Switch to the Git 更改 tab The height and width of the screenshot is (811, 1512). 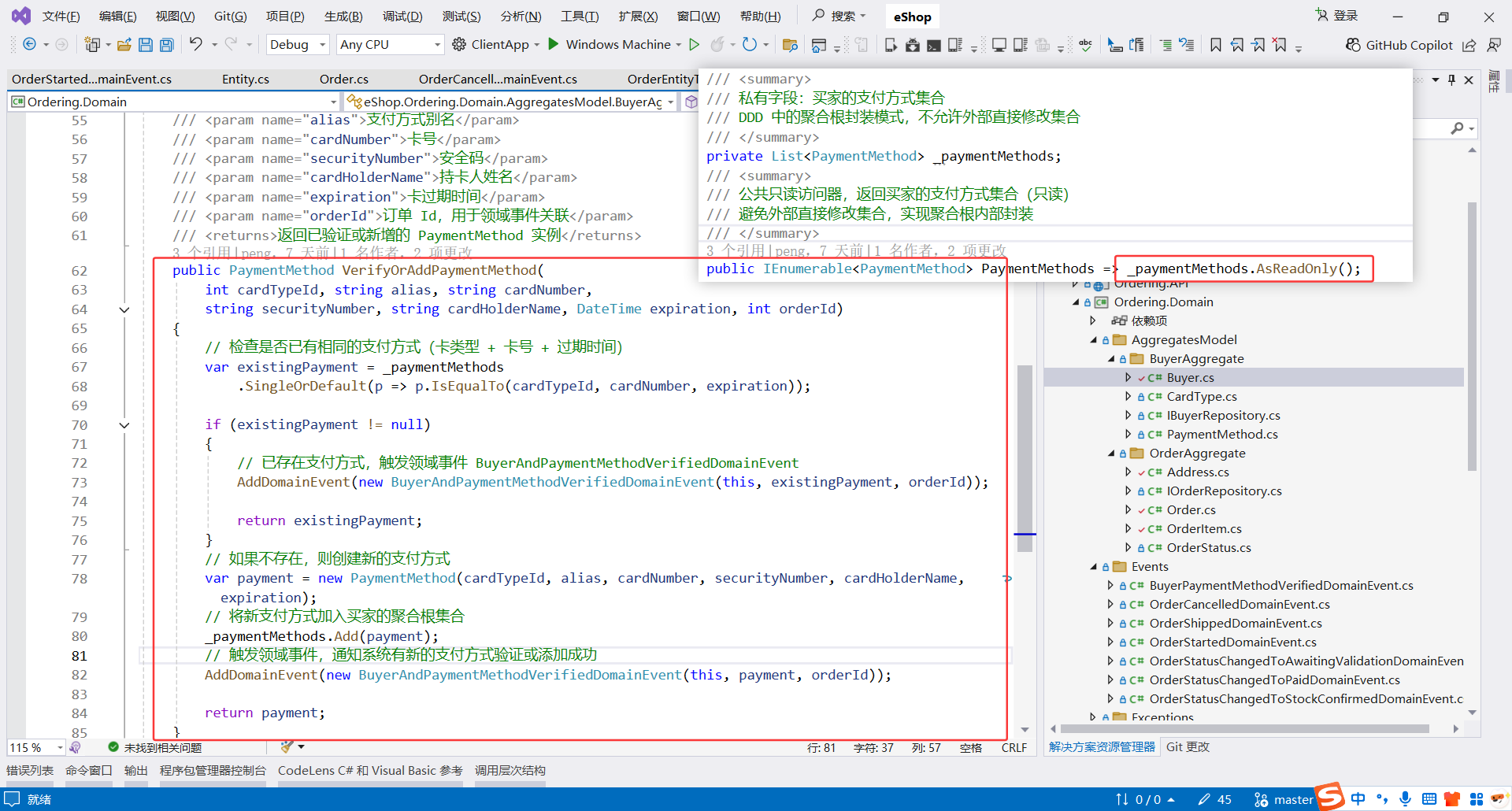pos(1188,747)
